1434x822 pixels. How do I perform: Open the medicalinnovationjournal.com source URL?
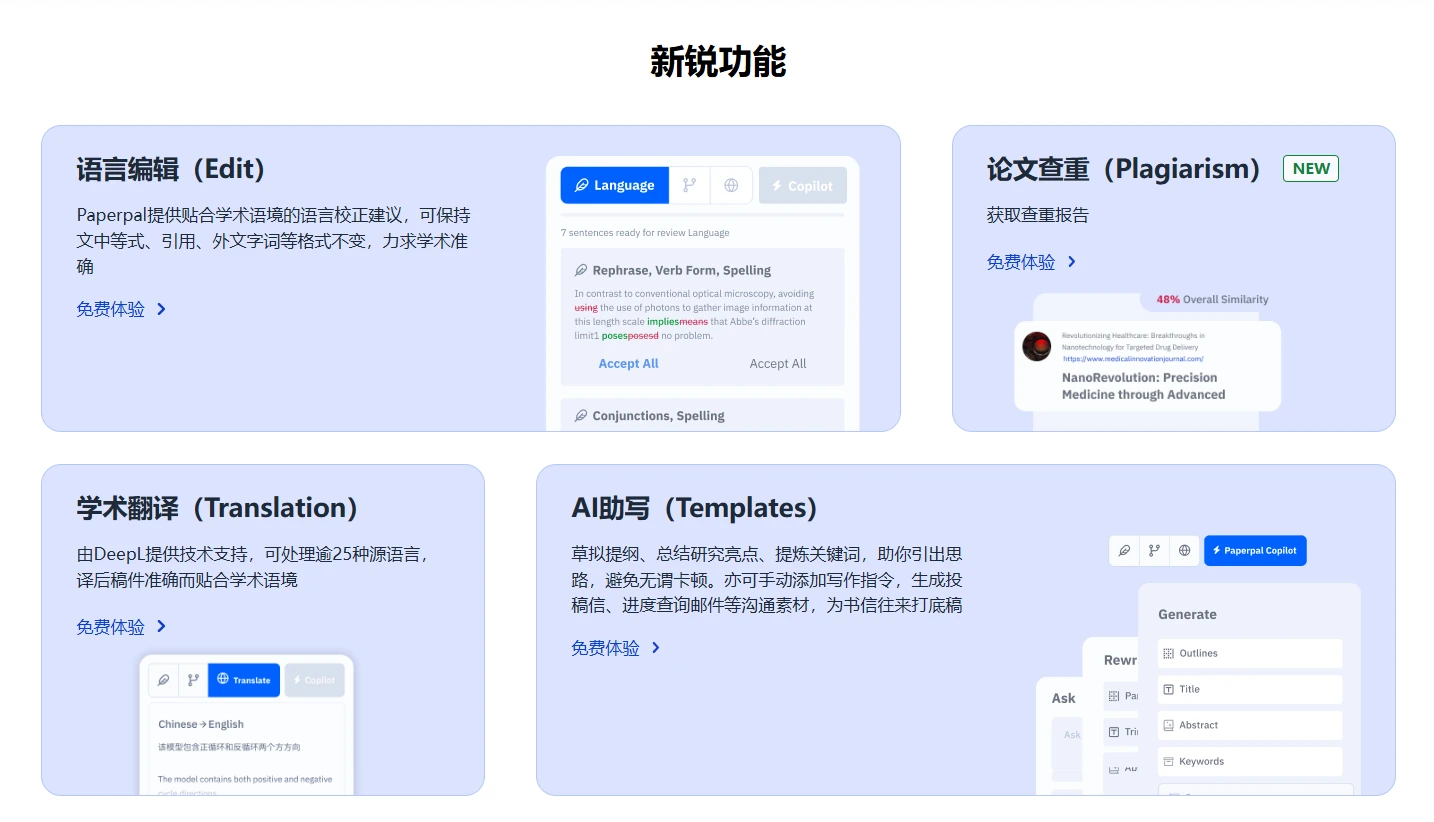point(1133,358)
